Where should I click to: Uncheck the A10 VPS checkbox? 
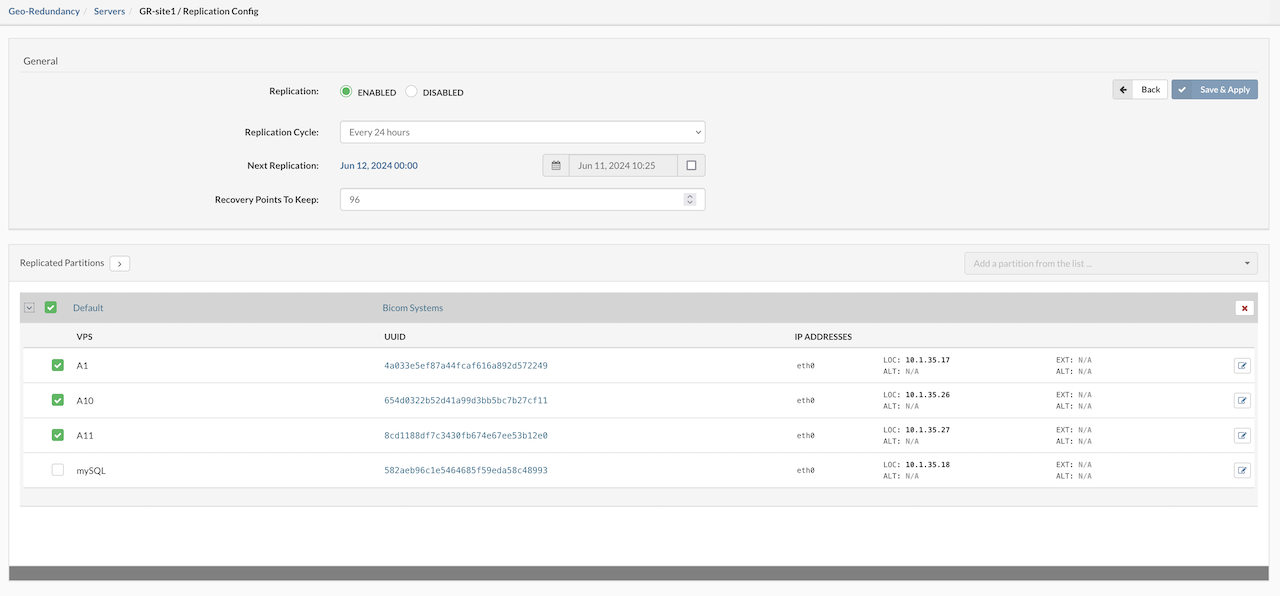[x=58, y=400]
